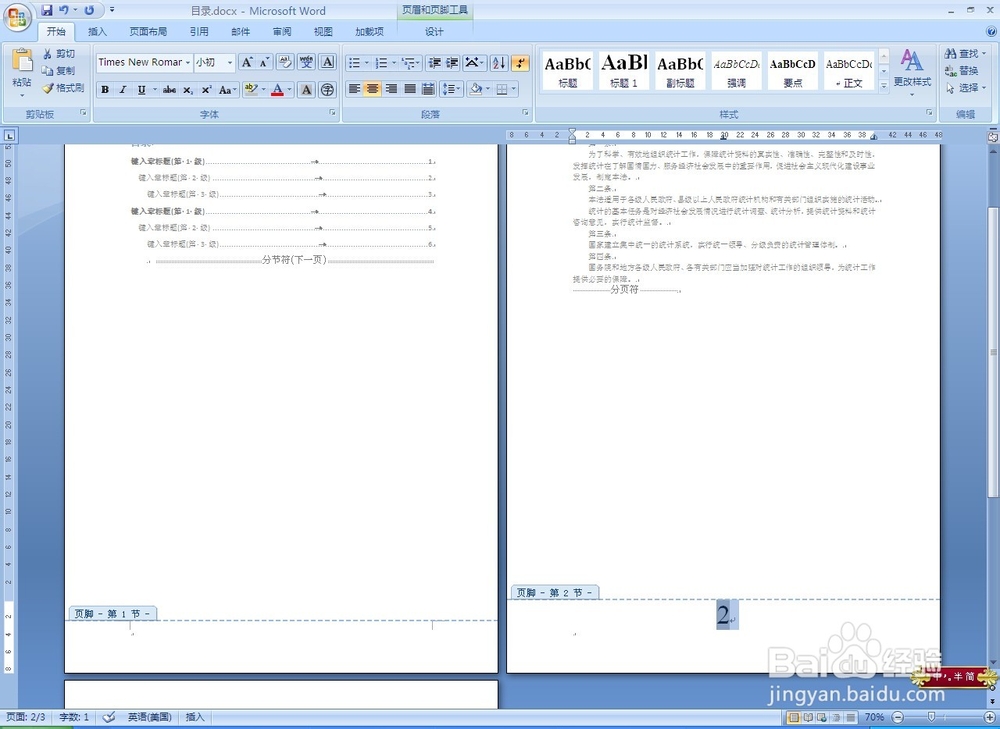The width and height of the screenshot is (1000, 729).
Task: Click the Subscript icon
Action: point(188,90)
